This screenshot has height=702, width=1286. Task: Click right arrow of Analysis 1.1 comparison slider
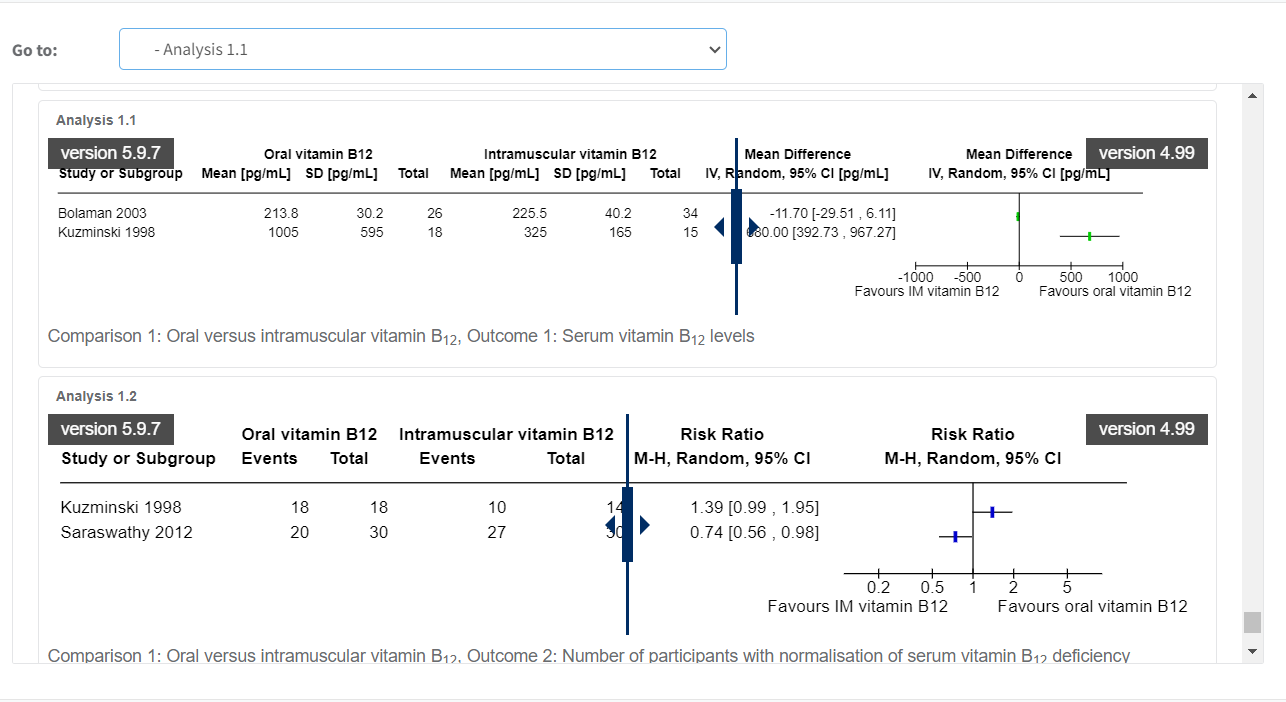[x=754, y=227]
